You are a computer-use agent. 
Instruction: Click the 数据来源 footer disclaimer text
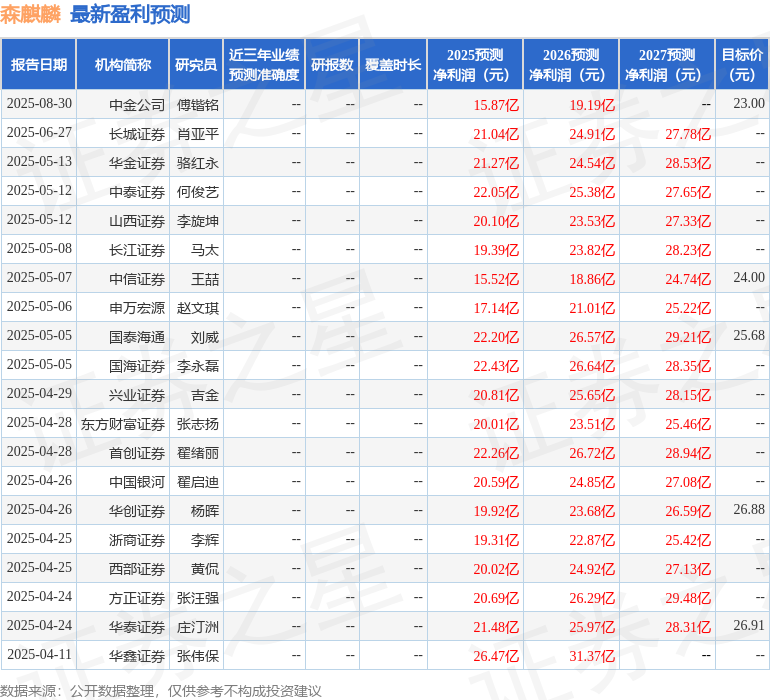[x=161, y=691]
